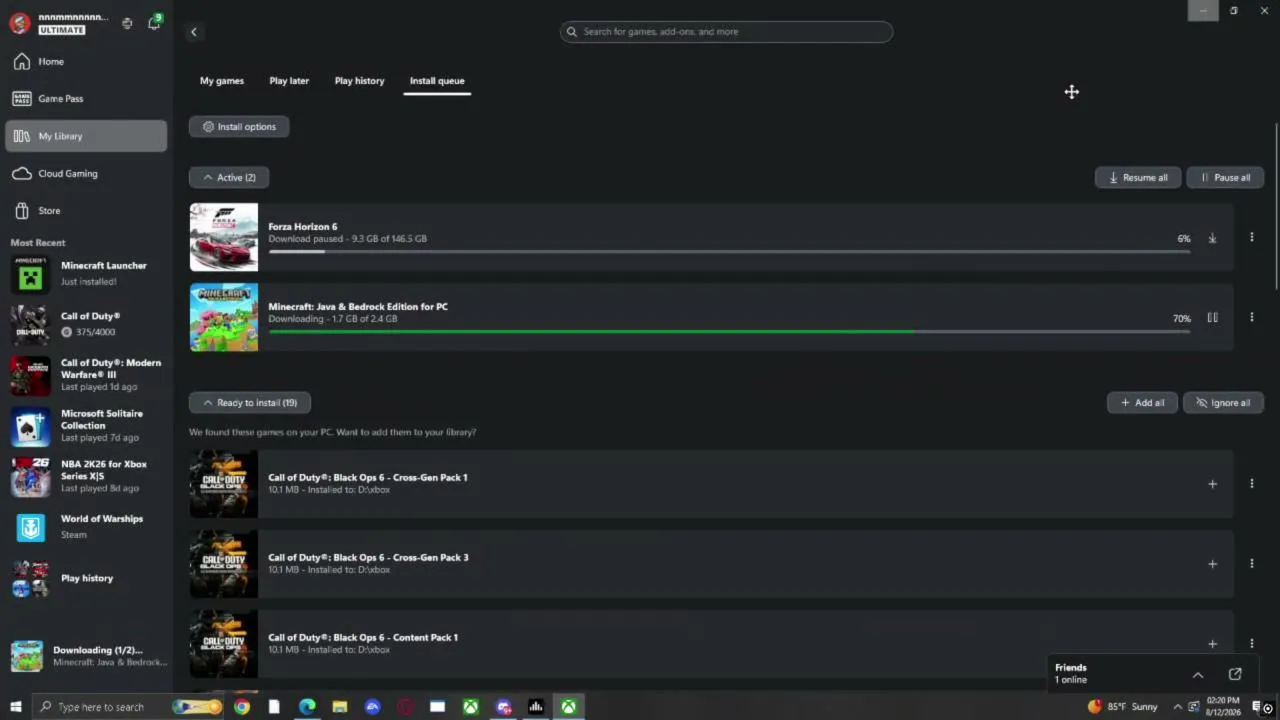Viewport: 1280px width, 720px height.
Task: Open NBA 2K26 for Xbox Series X|S
Action: 86,477
